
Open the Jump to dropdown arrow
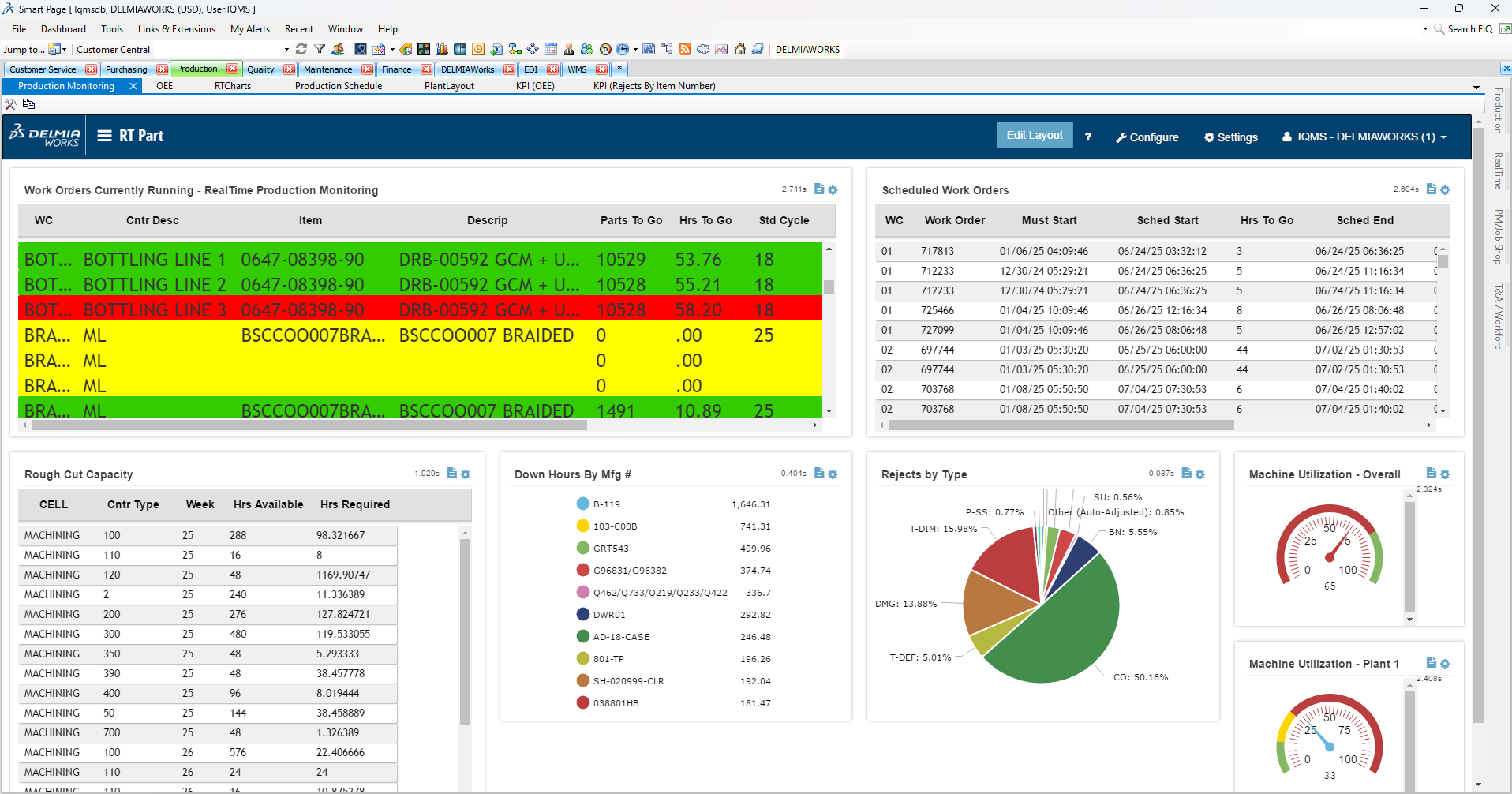click(64, 49)
